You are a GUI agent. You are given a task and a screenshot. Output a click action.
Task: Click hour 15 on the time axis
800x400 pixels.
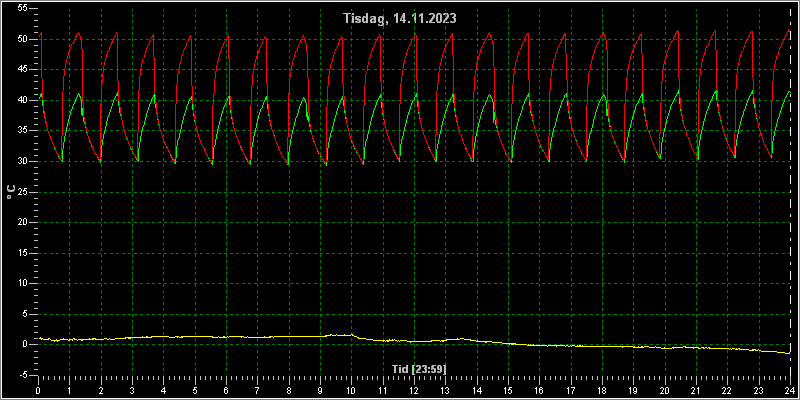point(508,391)
